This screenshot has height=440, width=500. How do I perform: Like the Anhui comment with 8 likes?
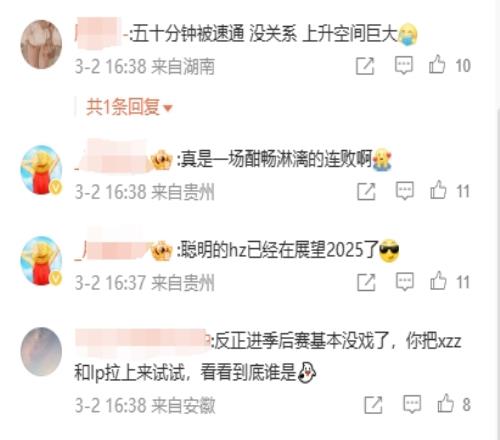446,403
